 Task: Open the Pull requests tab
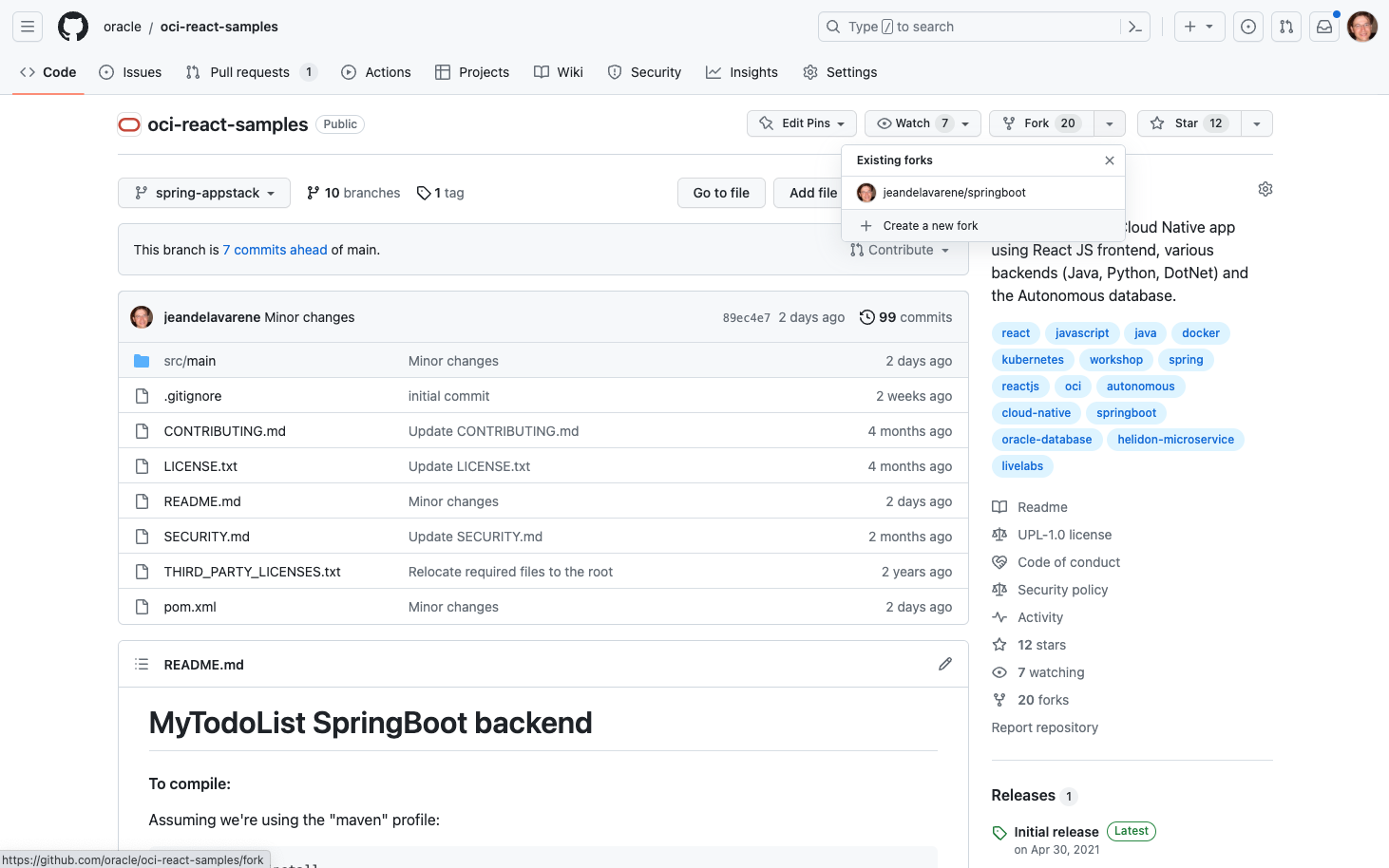(x=251, y=72)
